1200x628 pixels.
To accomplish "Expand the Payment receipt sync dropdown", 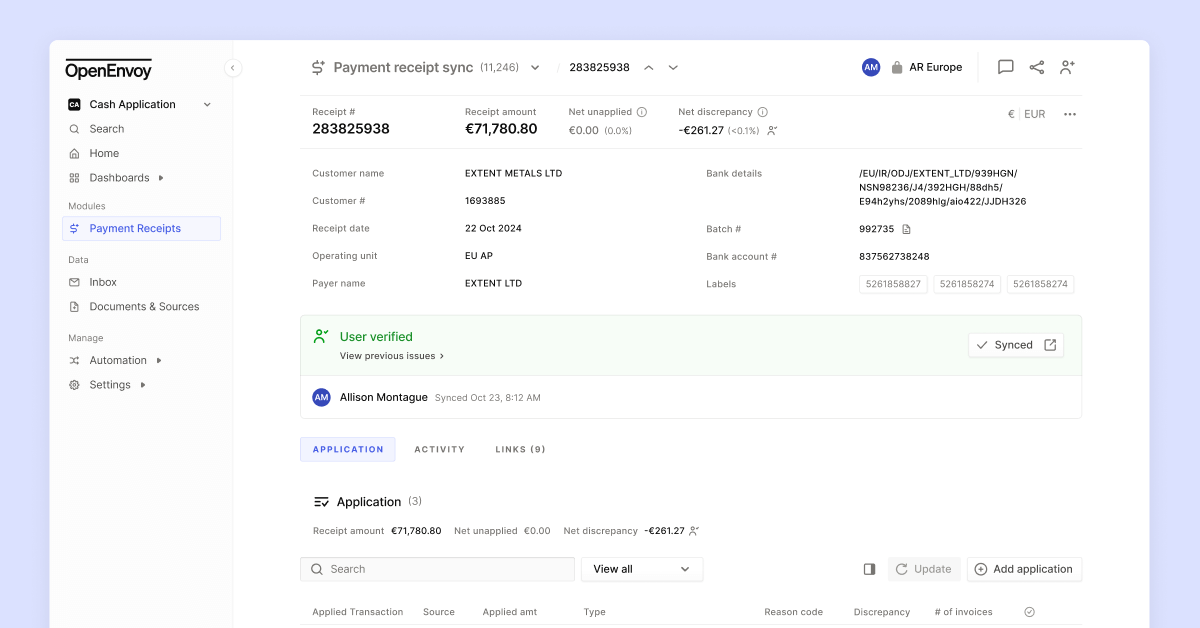I will 534,67.
